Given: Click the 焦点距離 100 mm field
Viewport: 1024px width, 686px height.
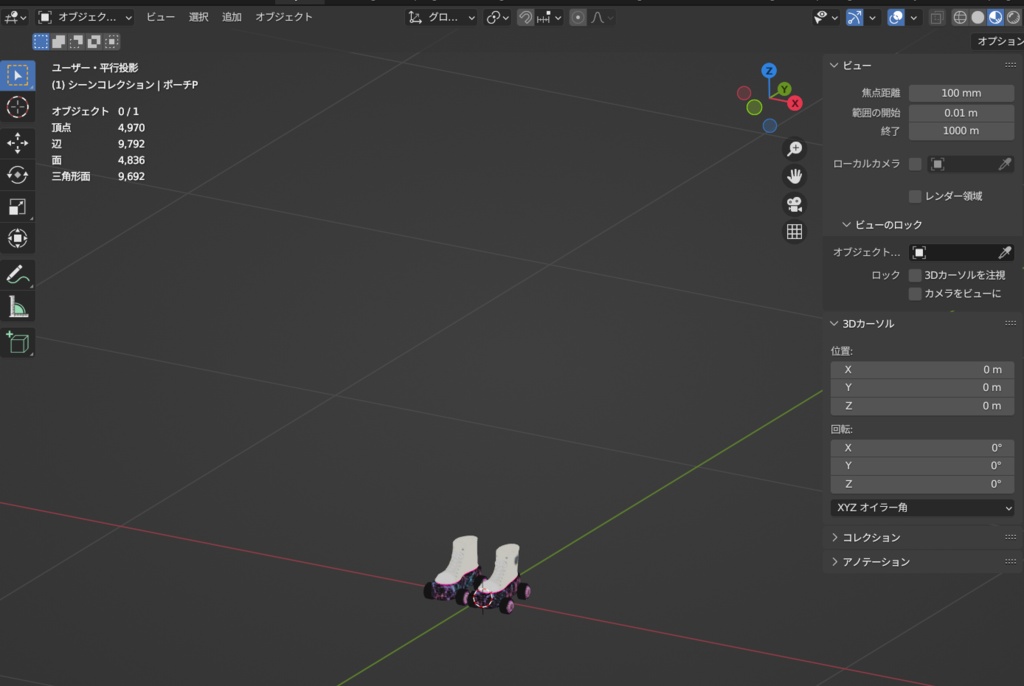Looking at the screenshot, I should click(x=961, y=93).
